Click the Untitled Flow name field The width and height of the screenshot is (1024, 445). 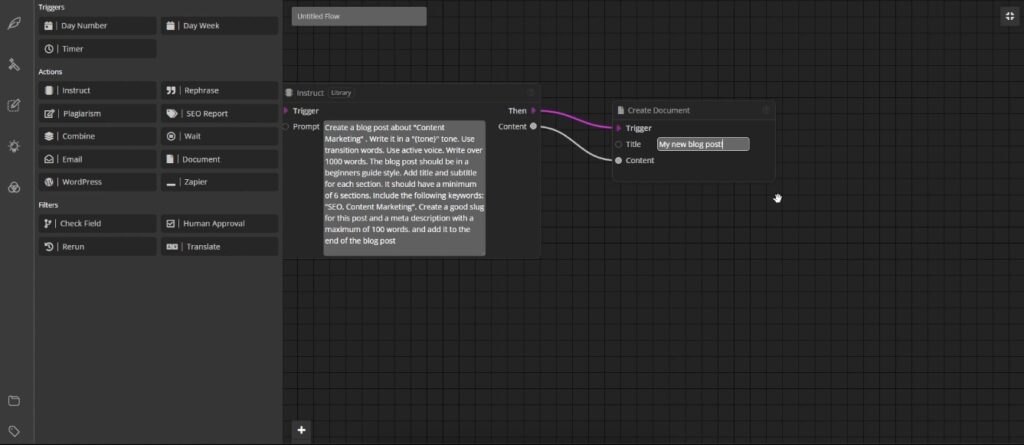coord(359,16)
